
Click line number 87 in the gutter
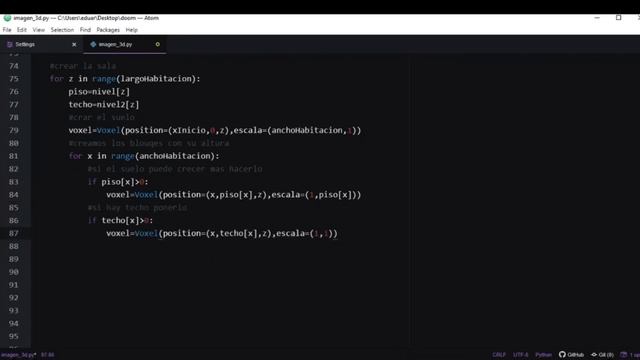[14, 233]
